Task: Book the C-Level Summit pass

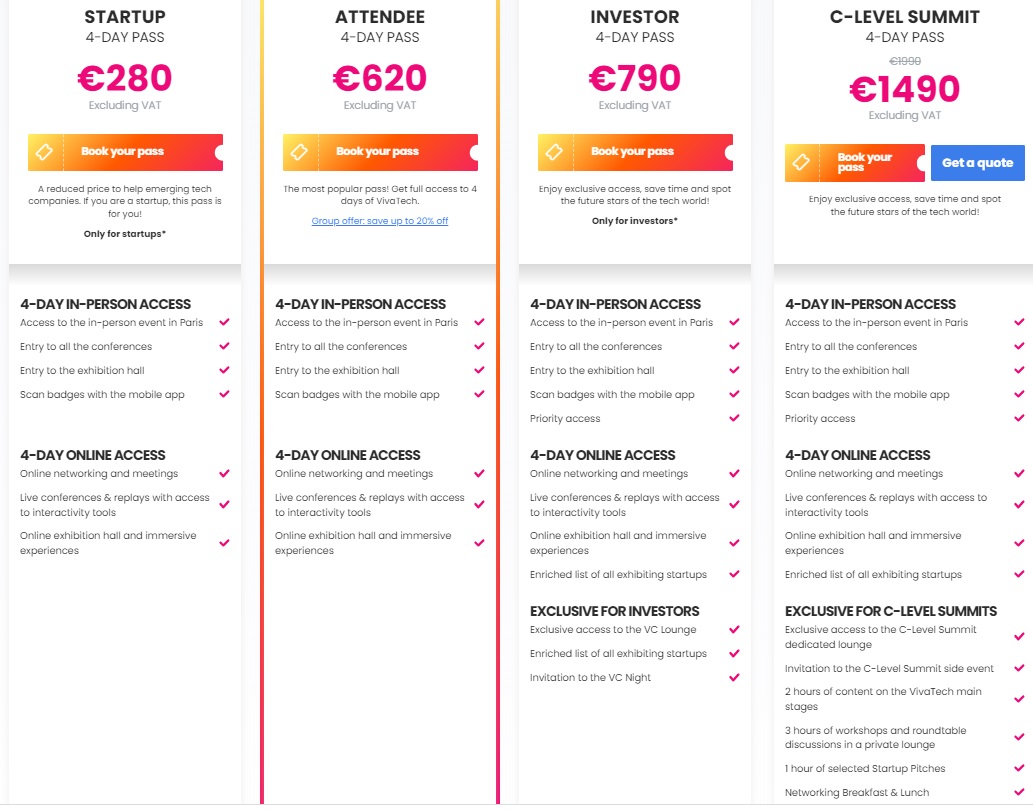Action: click(865, 162)
